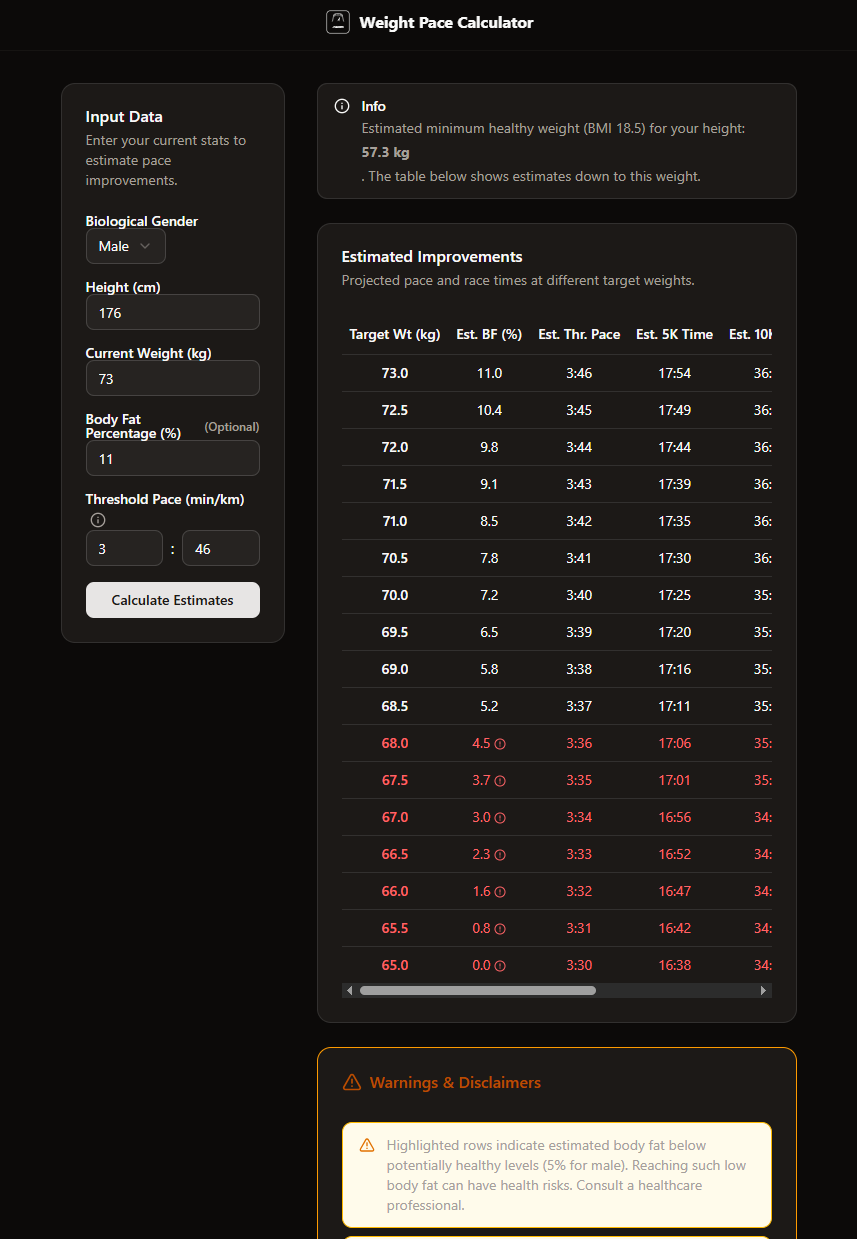
Task: Click the Current Weight (kg) input field
Action: (173, 378)
